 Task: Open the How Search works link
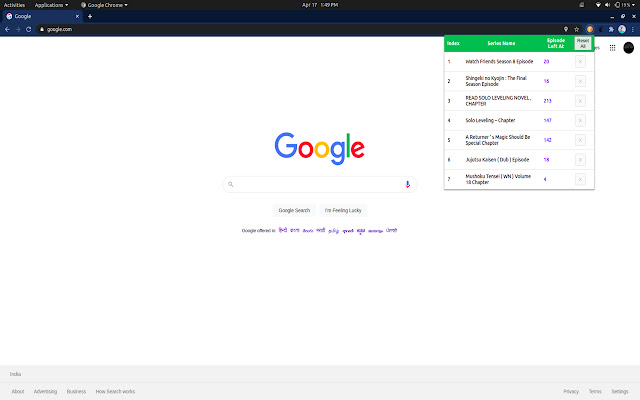[115, 391]
